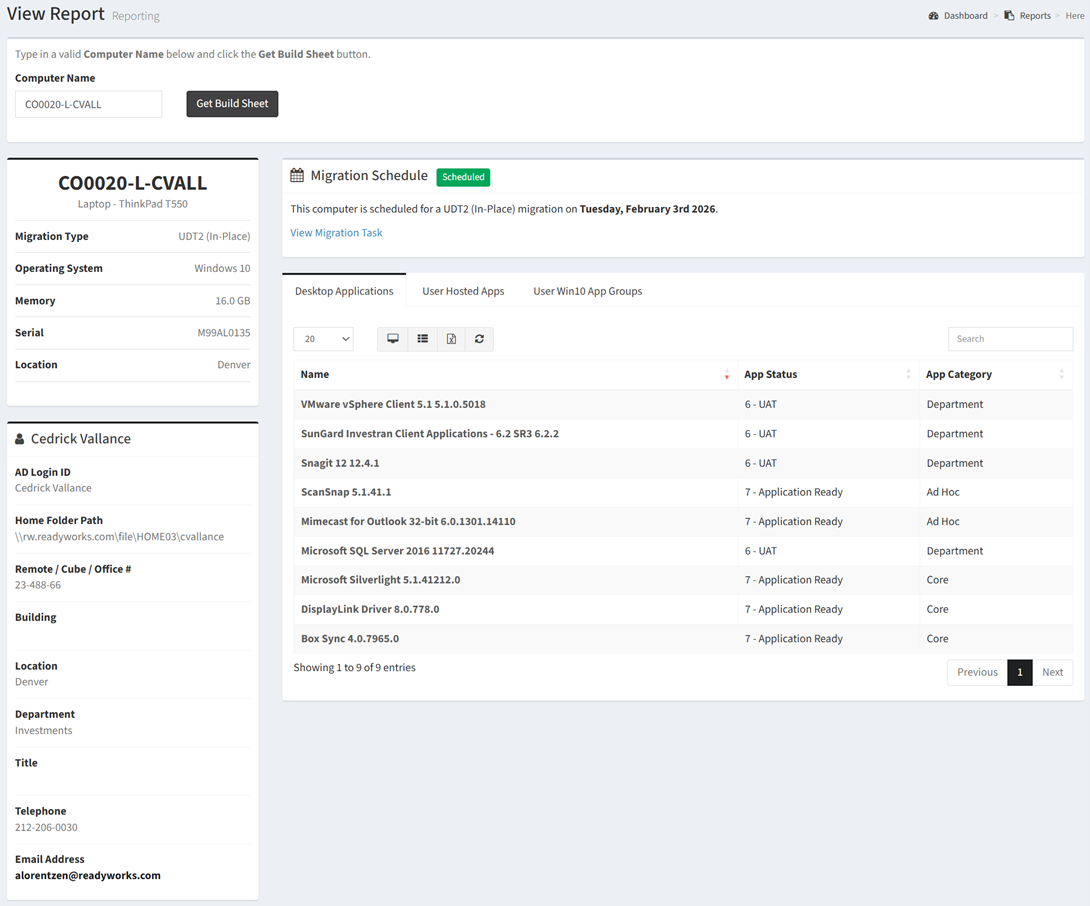
Task: Go to the Next page of results
Action: point(1052,672)
